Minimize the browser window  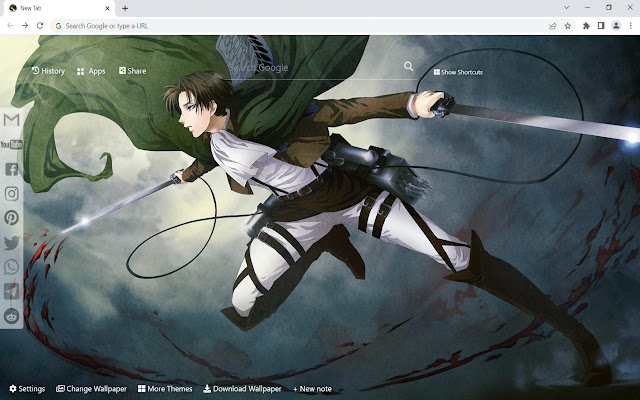(587, 7)
